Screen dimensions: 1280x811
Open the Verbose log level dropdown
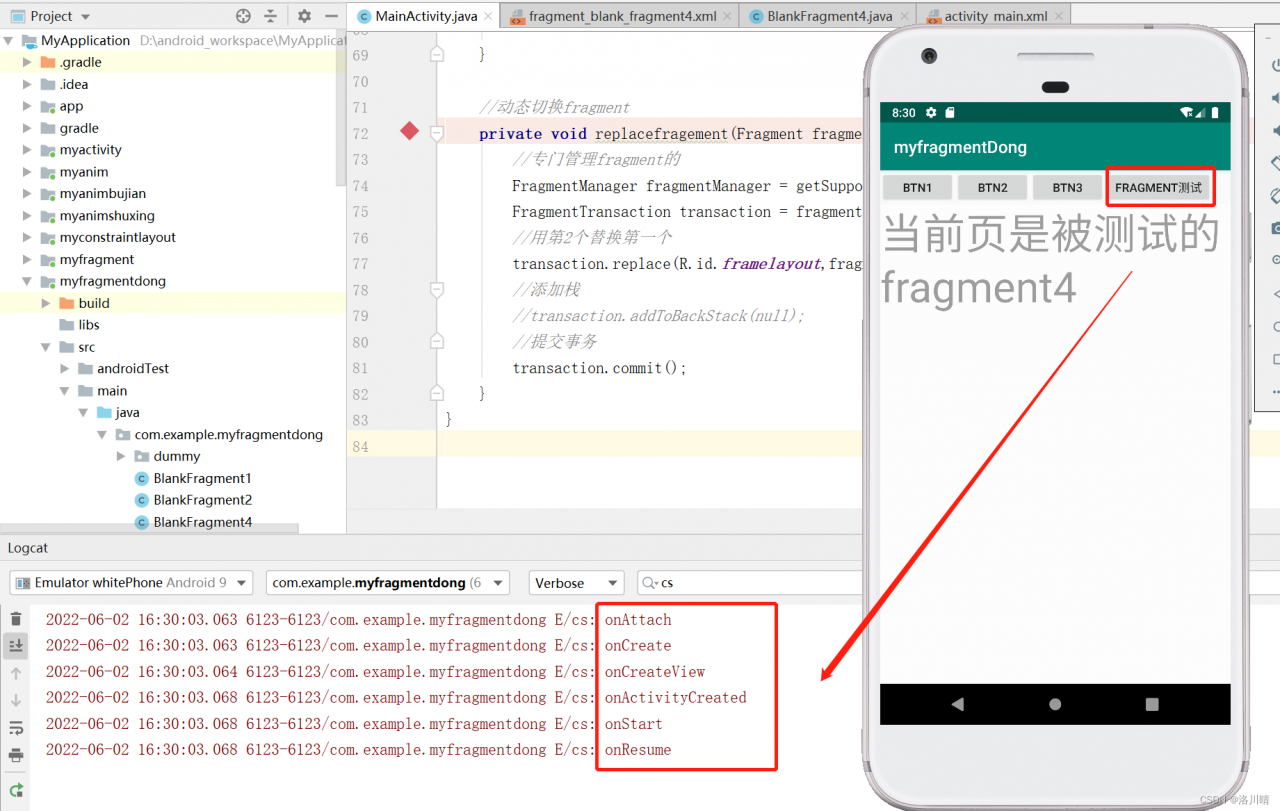pos(576,583)
